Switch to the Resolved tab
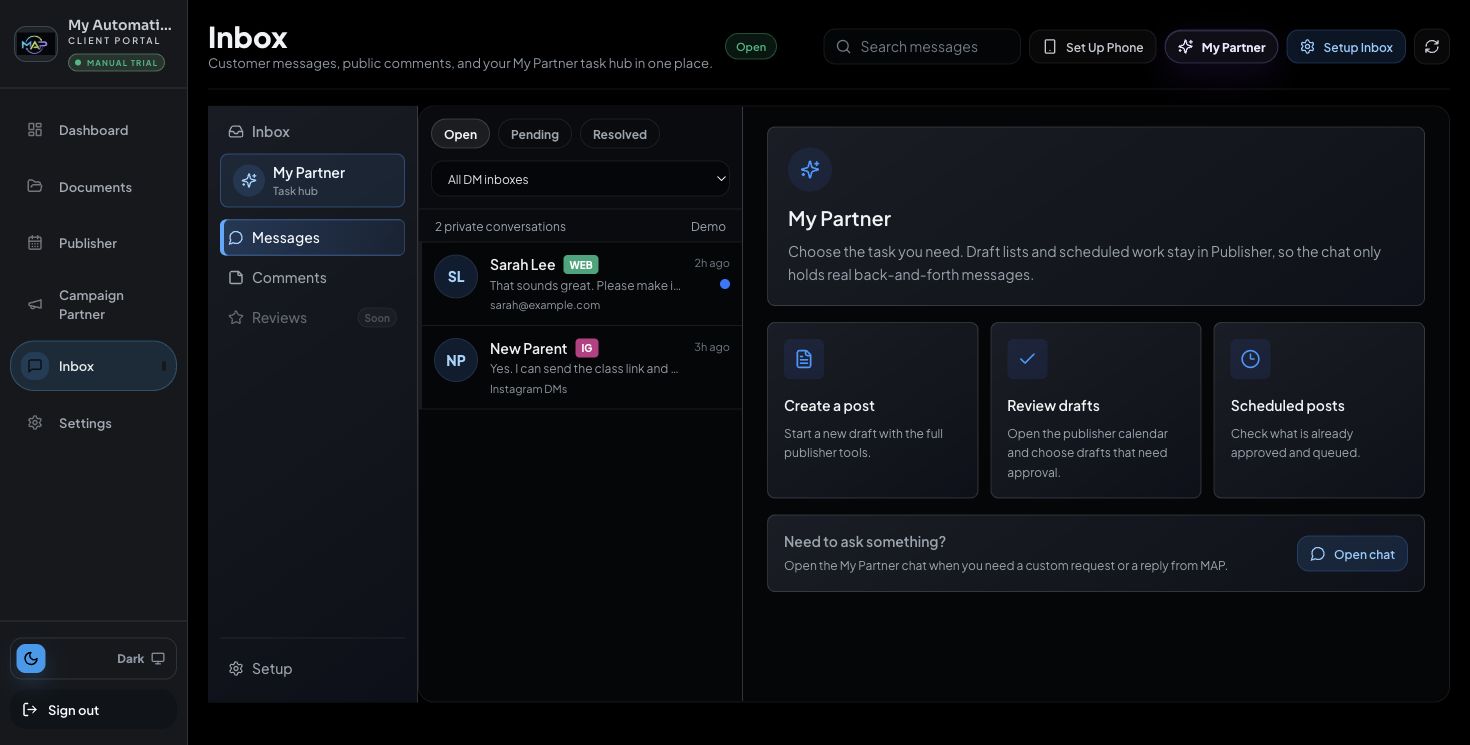The image size is (1470, 745). click(x=619, y=134)
